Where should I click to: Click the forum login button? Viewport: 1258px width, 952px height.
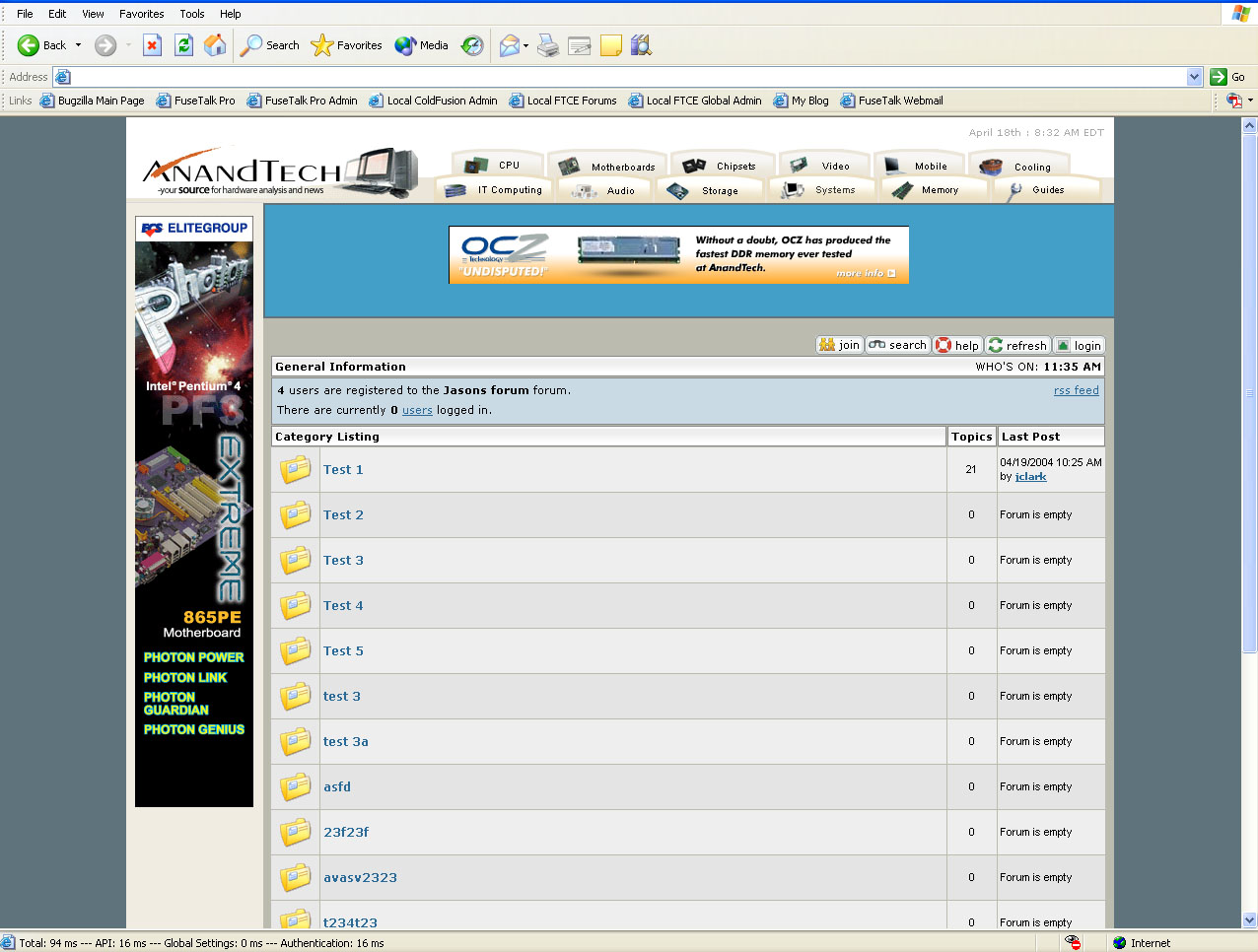pyautogui.click(x=1079, y=345)
